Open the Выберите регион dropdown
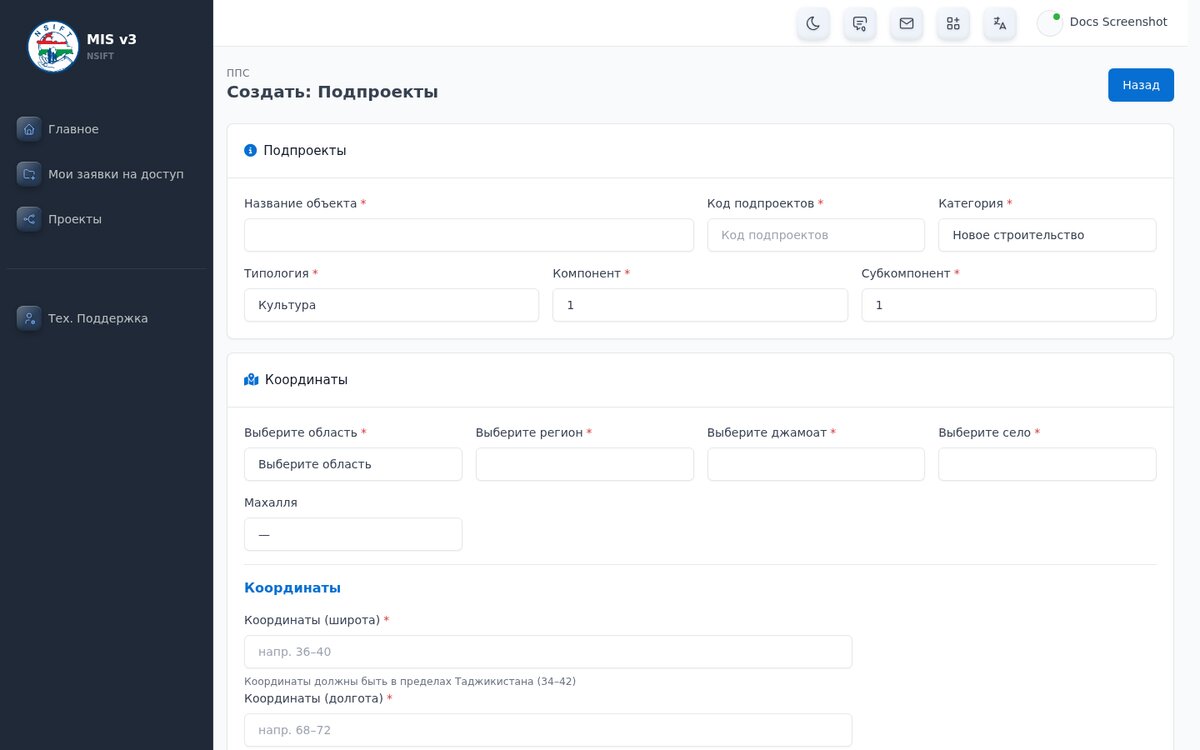 [585, 464]
